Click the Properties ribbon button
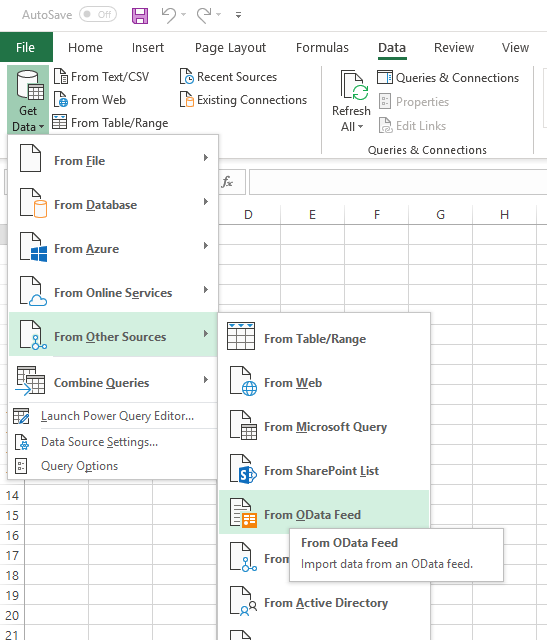Viewport: 547px width, 640px height. 414,102
